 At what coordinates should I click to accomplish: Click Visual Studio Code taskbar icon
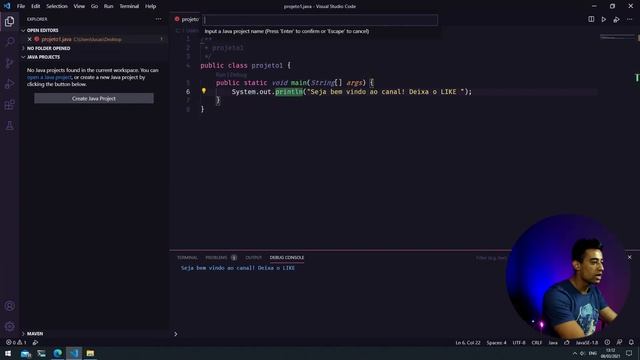tap(74, 353)
